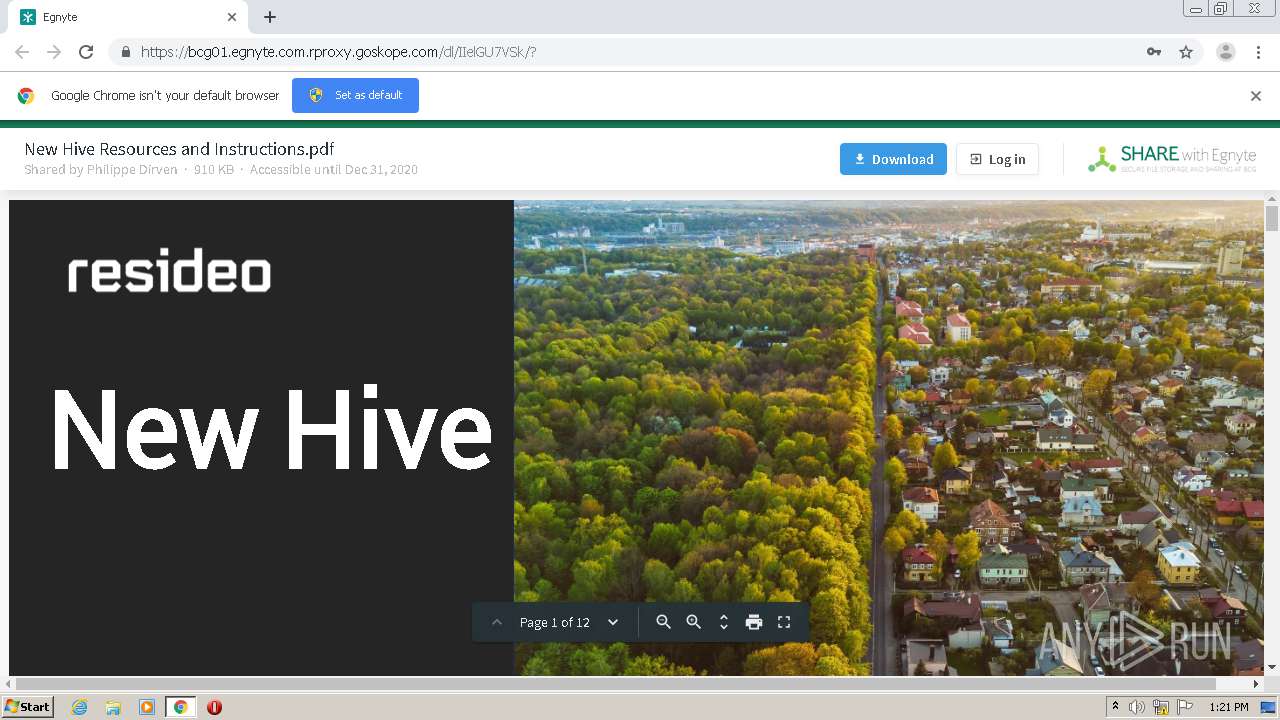Click the PDF file name title
The width and height of the screenshot is (1280, 720).
[179, 149]
